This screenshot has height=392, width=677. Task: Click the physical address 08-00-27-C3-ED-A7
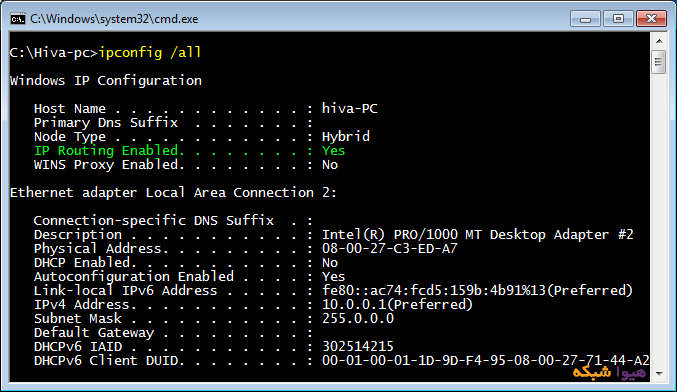[x=389, y=249]
